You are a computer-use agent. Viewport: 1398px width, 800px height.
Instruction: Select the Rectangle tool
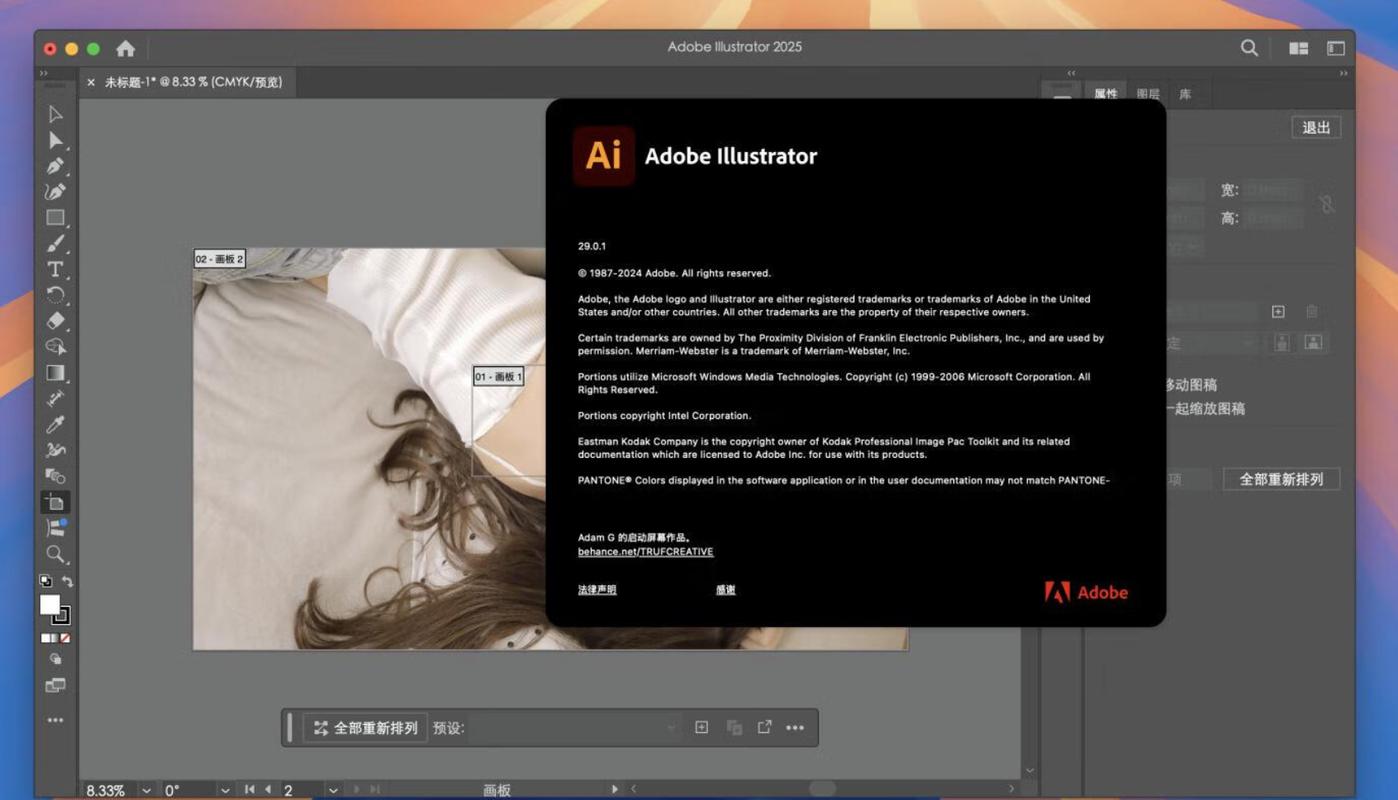pos(55,218)
